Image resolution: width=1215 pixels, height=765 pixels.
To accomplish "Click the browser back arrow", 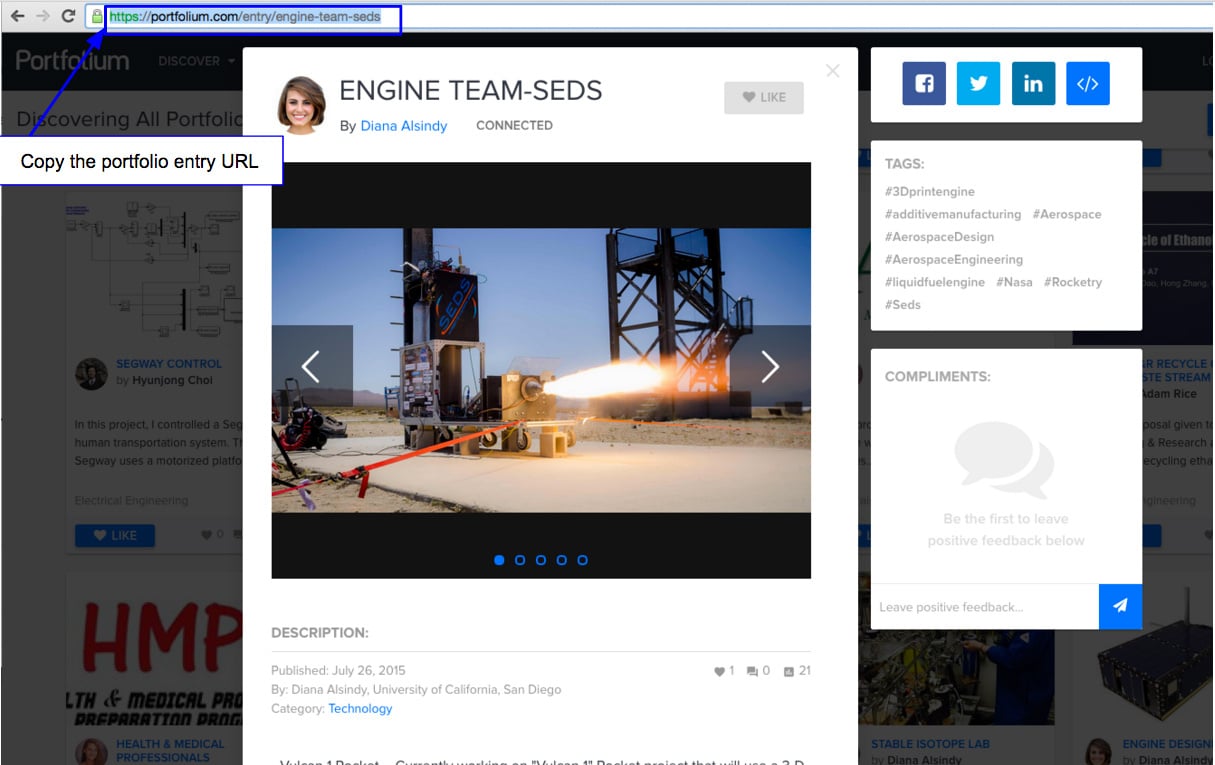I will click(17, 16).
